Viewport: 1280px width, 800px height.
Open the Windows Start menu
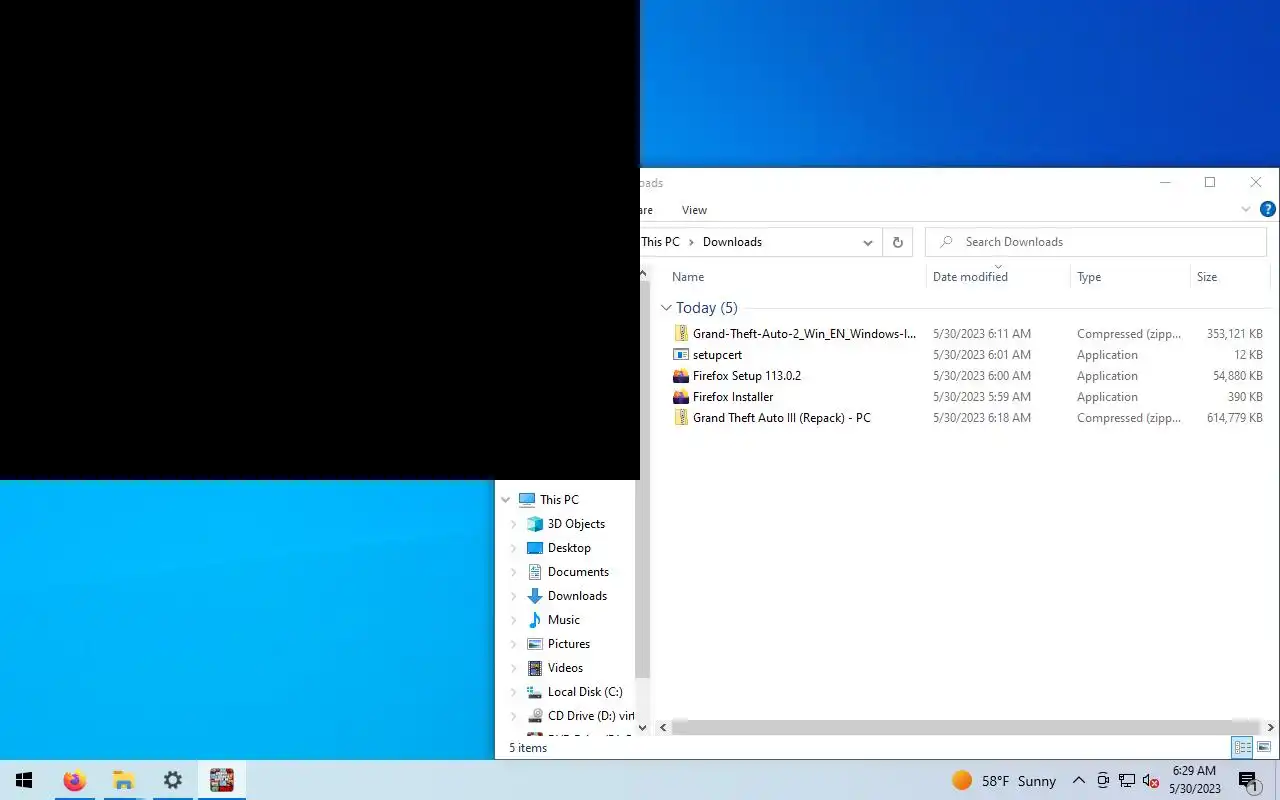click(24, 780)
